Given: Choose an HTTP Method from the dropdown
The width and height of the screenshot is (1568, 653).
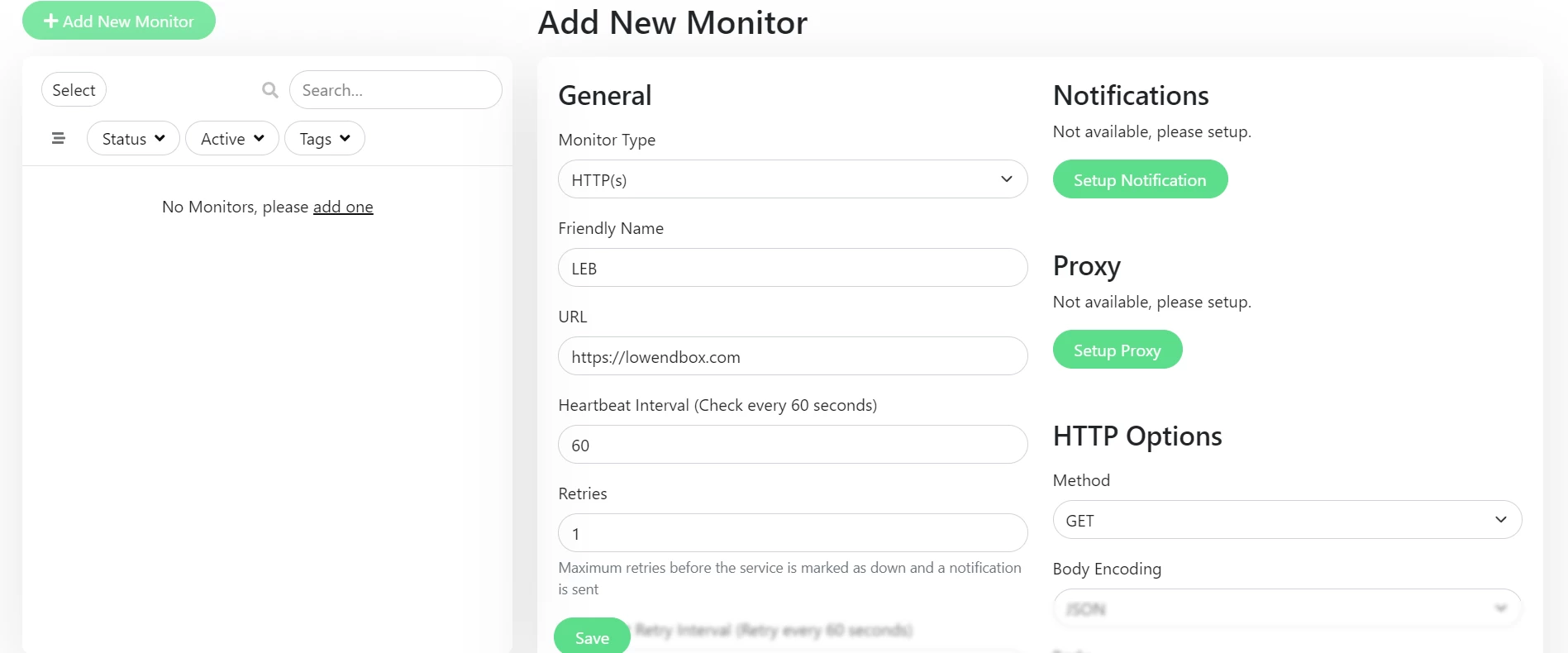Looking at the screenshot, I should click(x=1286, y=520).
